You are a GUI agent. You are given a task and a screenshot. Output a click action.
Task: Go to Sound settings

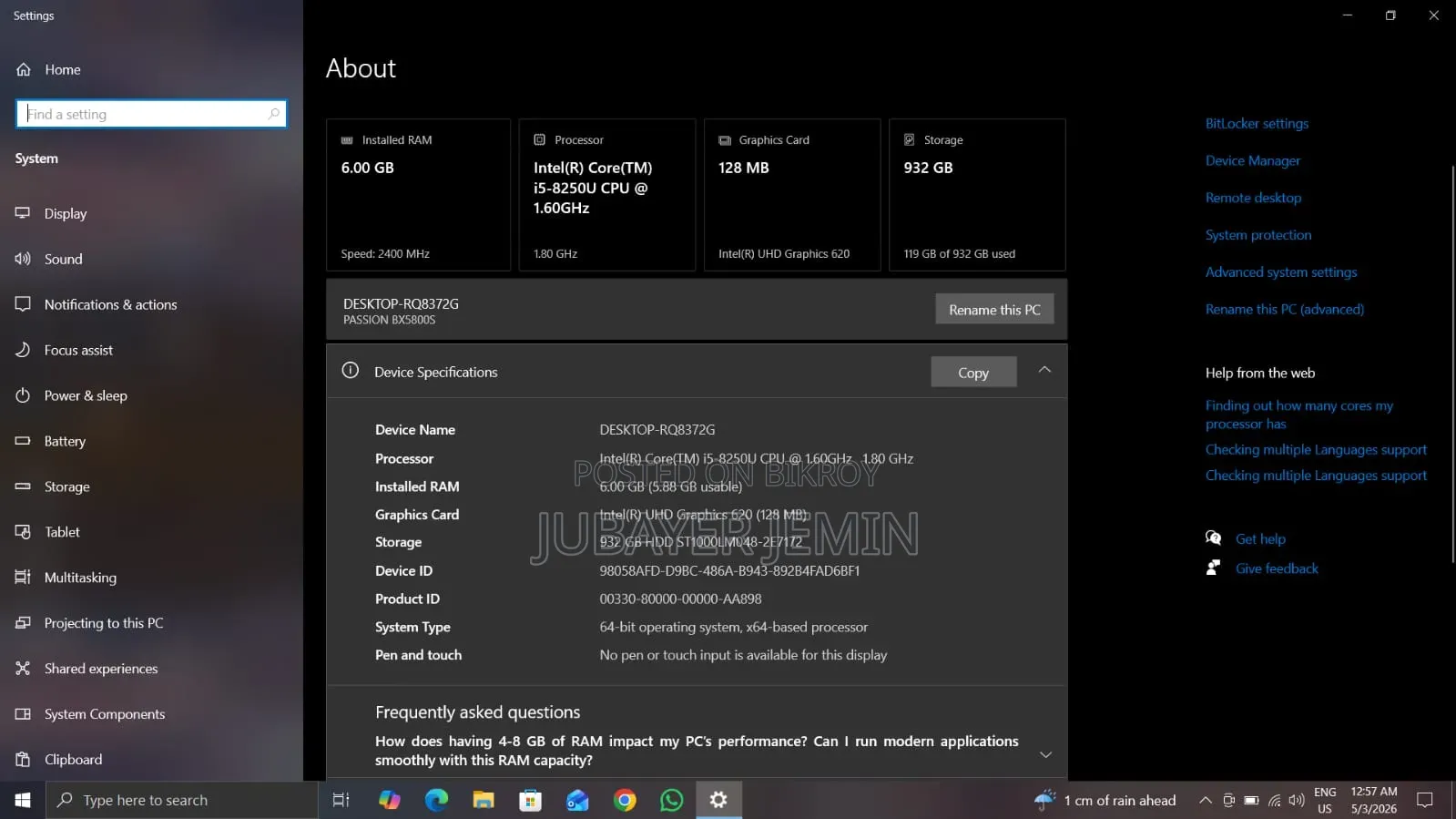[x=63, y=259]
